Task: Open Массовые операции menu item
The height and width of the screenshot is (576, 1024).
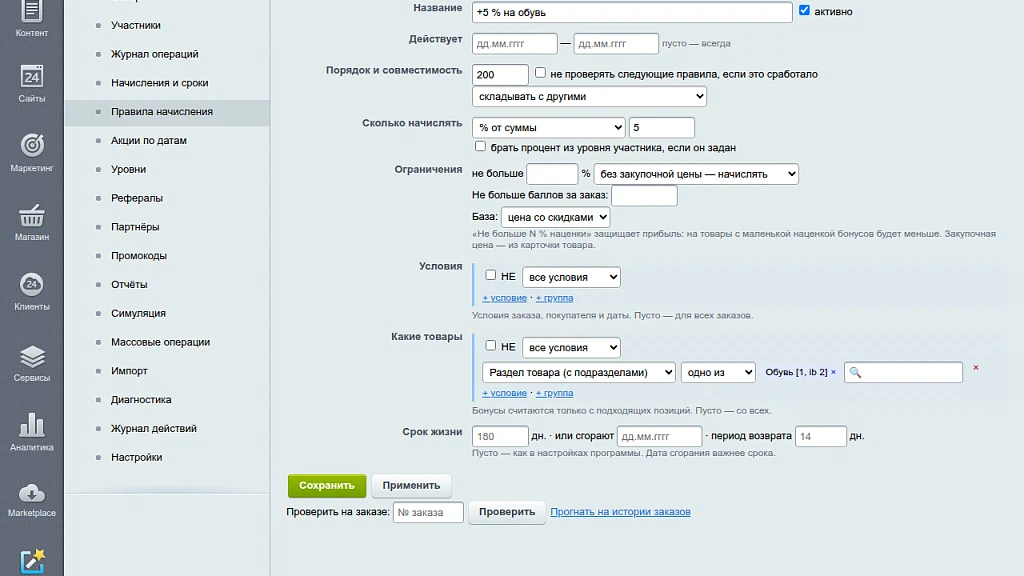Action: [x=161, y=342]
